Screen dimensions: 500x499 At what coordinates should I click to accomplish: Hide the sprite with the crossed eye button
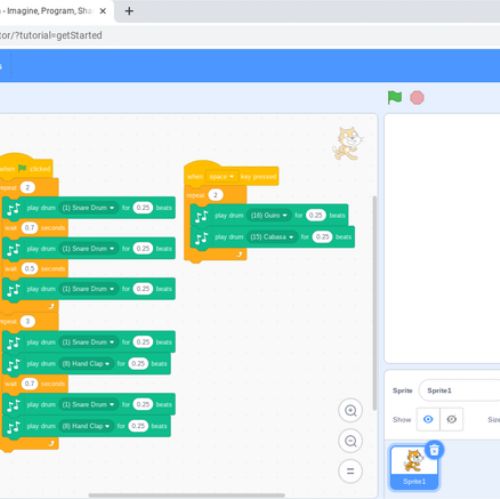click(451, 419)
